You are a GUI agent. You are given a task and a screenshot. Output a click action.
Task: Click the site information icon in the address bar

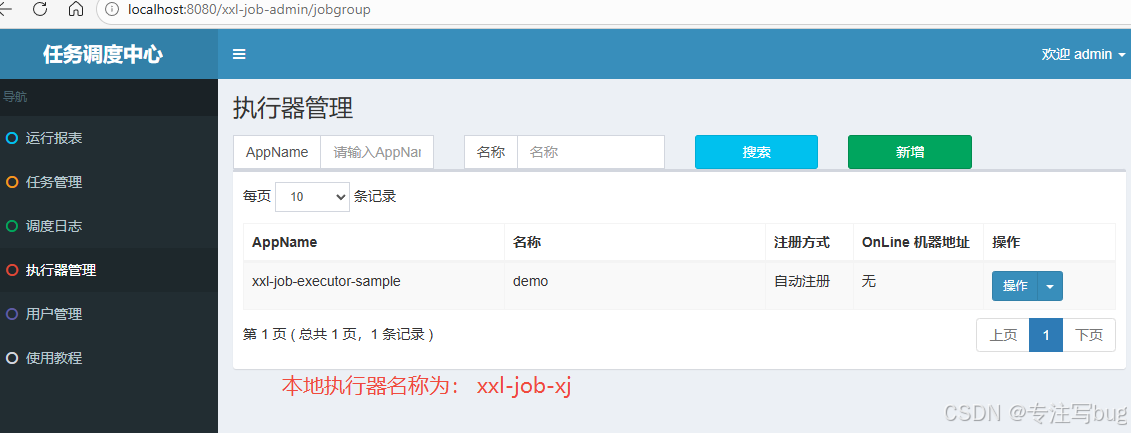pyautogui.click(x=112, y=9)
